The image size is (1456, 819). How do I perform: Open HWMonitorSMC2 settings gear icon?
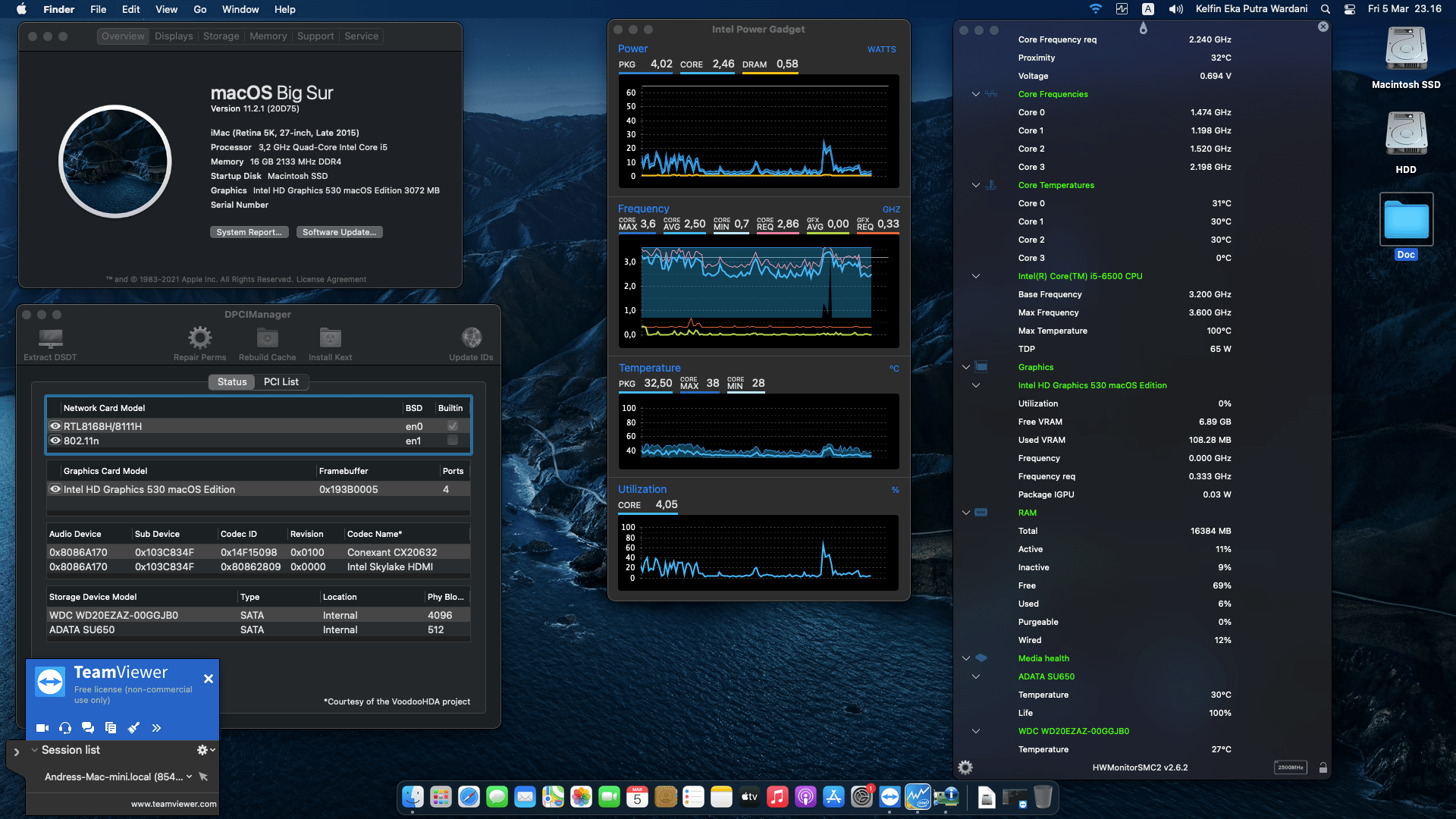click(965, 767)
